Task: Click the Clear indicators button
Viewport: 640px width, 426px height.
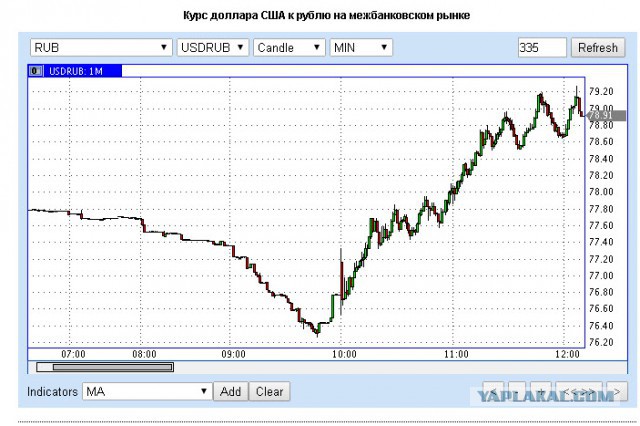Action: 269,392
